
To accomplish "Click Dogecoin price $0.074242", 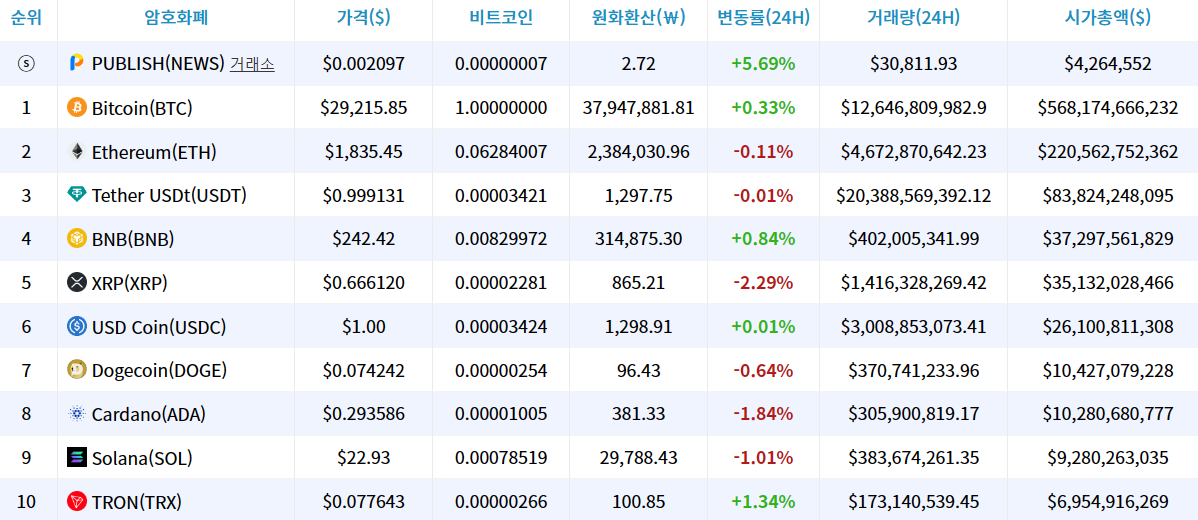I will coord(364,370).
